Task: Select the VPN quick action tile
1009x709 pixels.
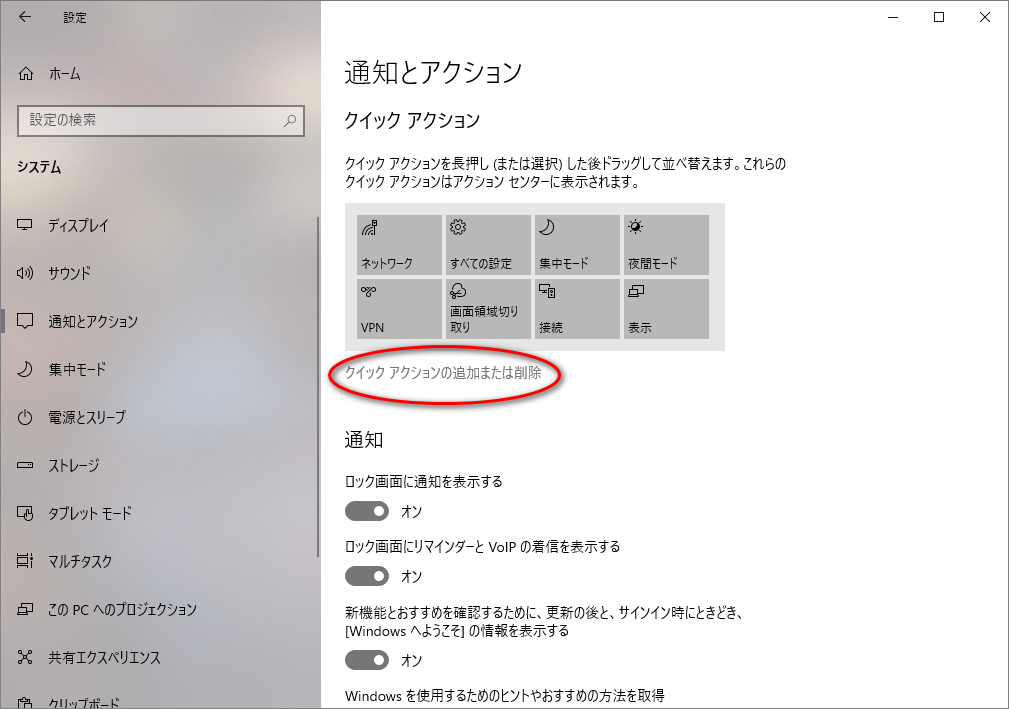Action: coord(399,309)
